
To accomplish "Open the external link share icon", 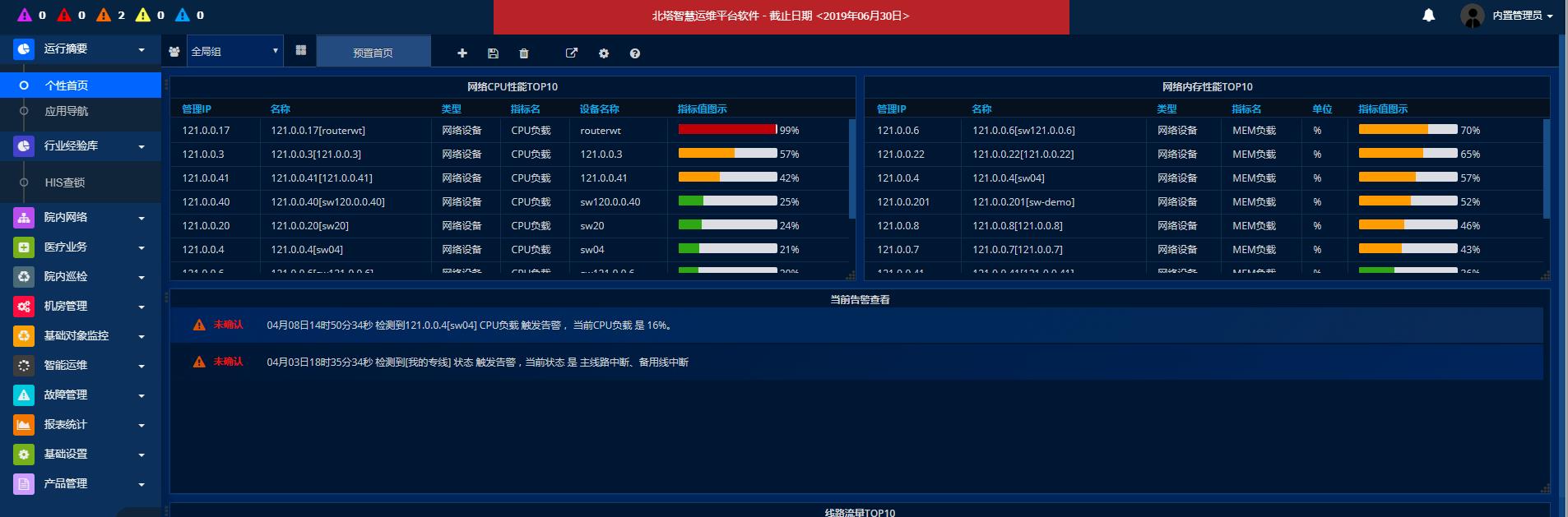I will [x=572, y=53].
